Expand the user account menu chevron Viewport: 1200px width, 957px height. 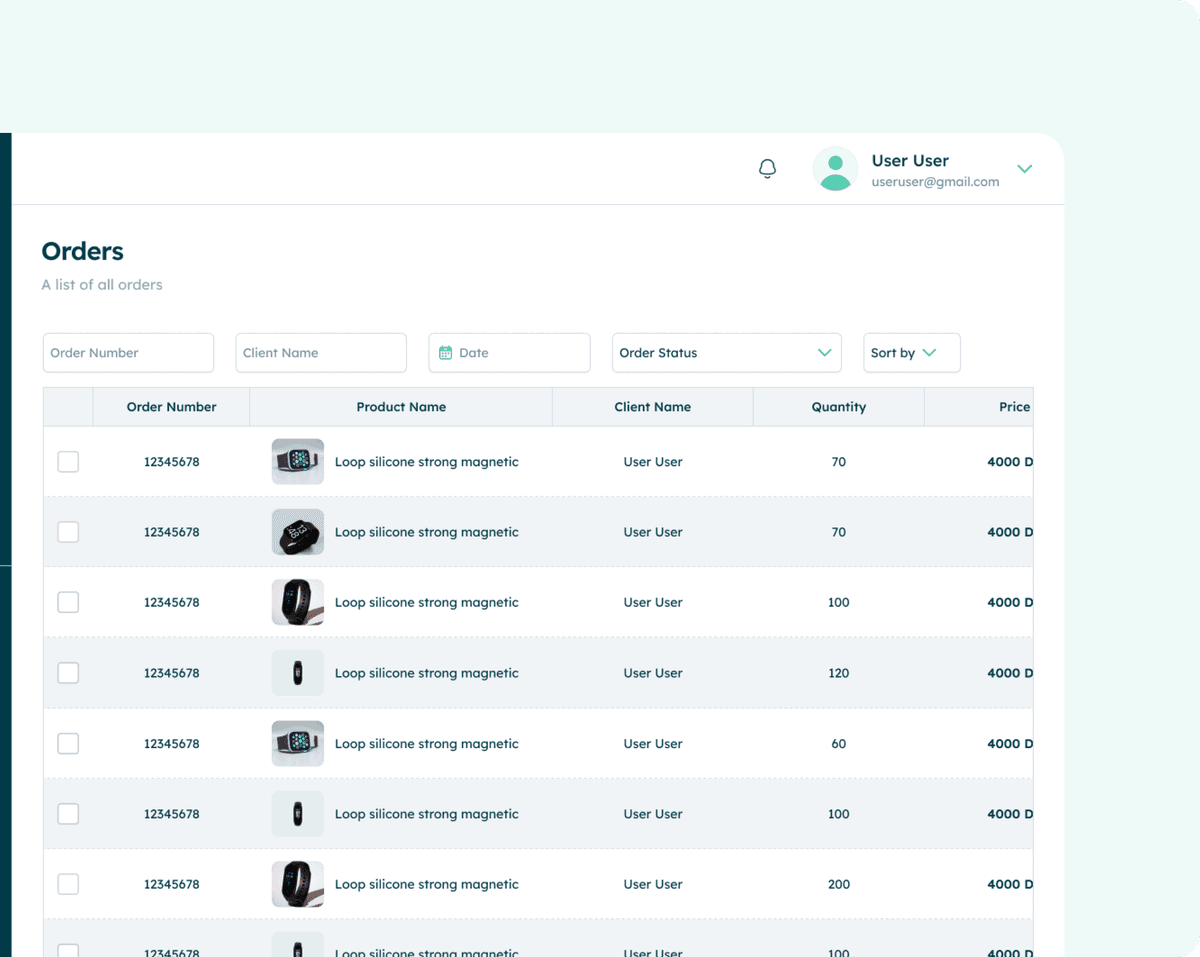click(x=1024, y=168)
